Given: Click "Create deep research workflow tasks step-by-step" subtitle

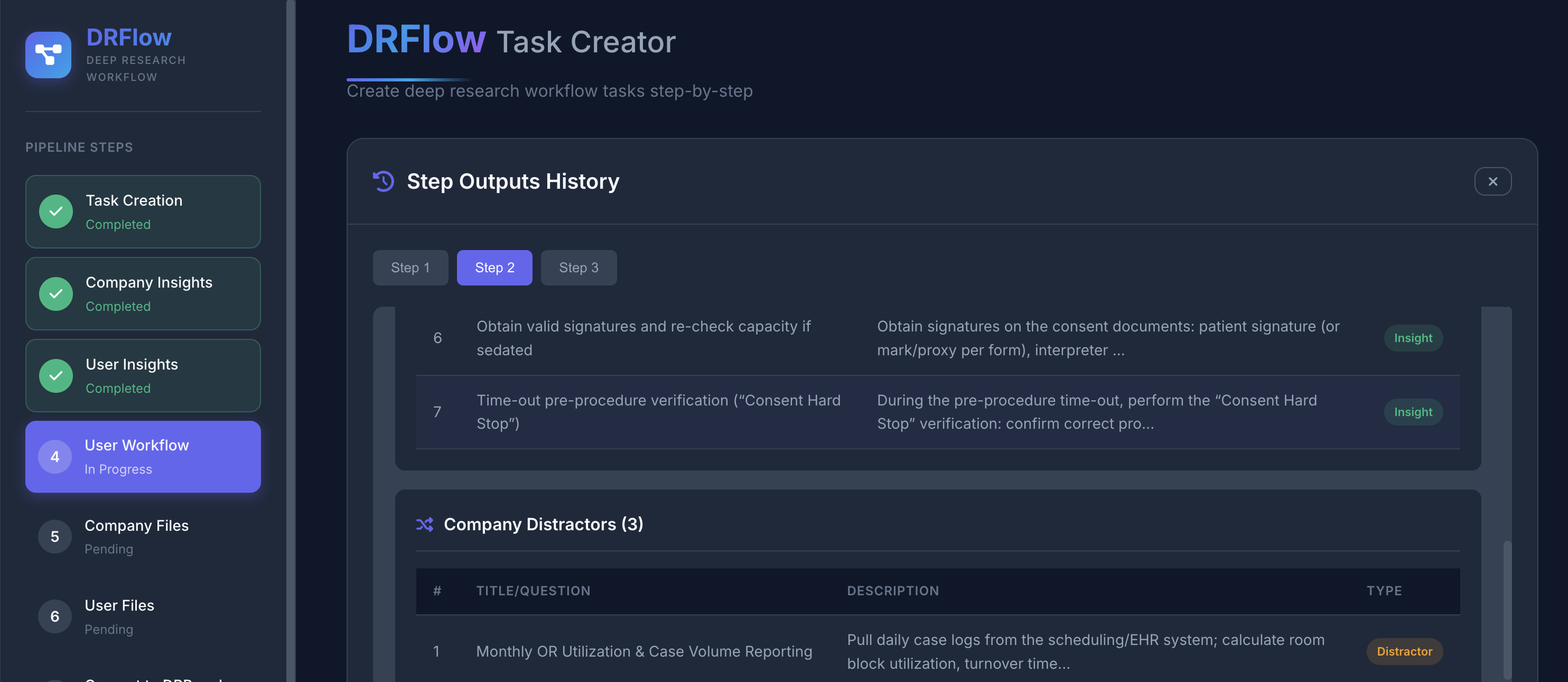Looking at the screenshot, I should pos(549,91).
